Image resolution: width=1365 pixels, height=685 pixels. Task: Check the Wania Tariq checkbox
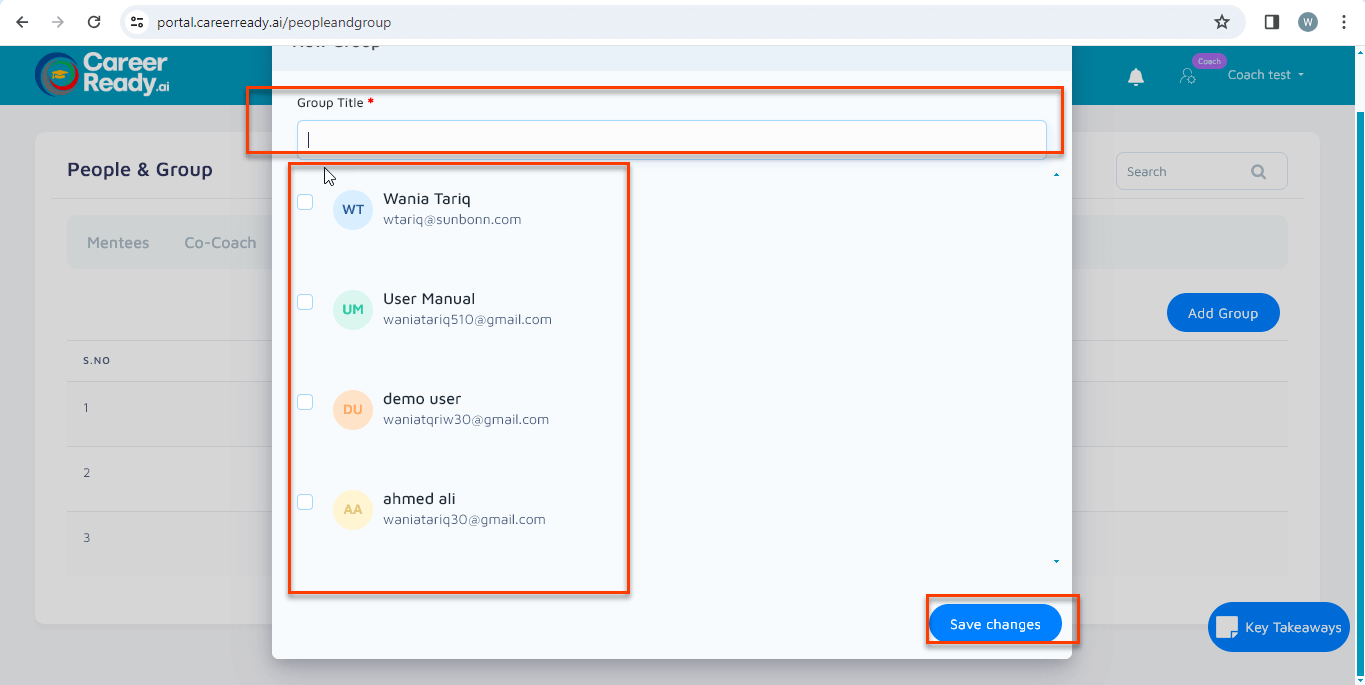tap(305, 202)
